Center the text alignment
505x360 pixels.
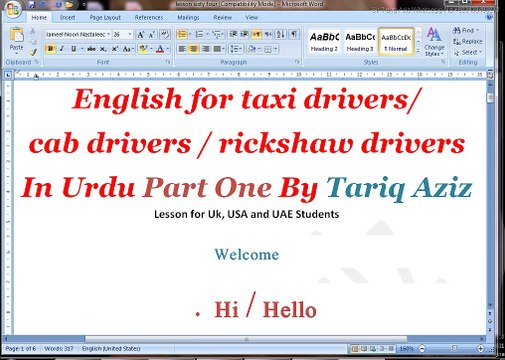tap(194, 49)
